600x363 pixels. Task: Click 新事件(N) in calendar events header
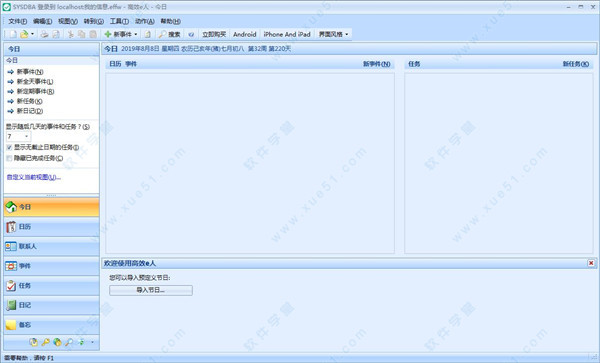click(377, 64)
